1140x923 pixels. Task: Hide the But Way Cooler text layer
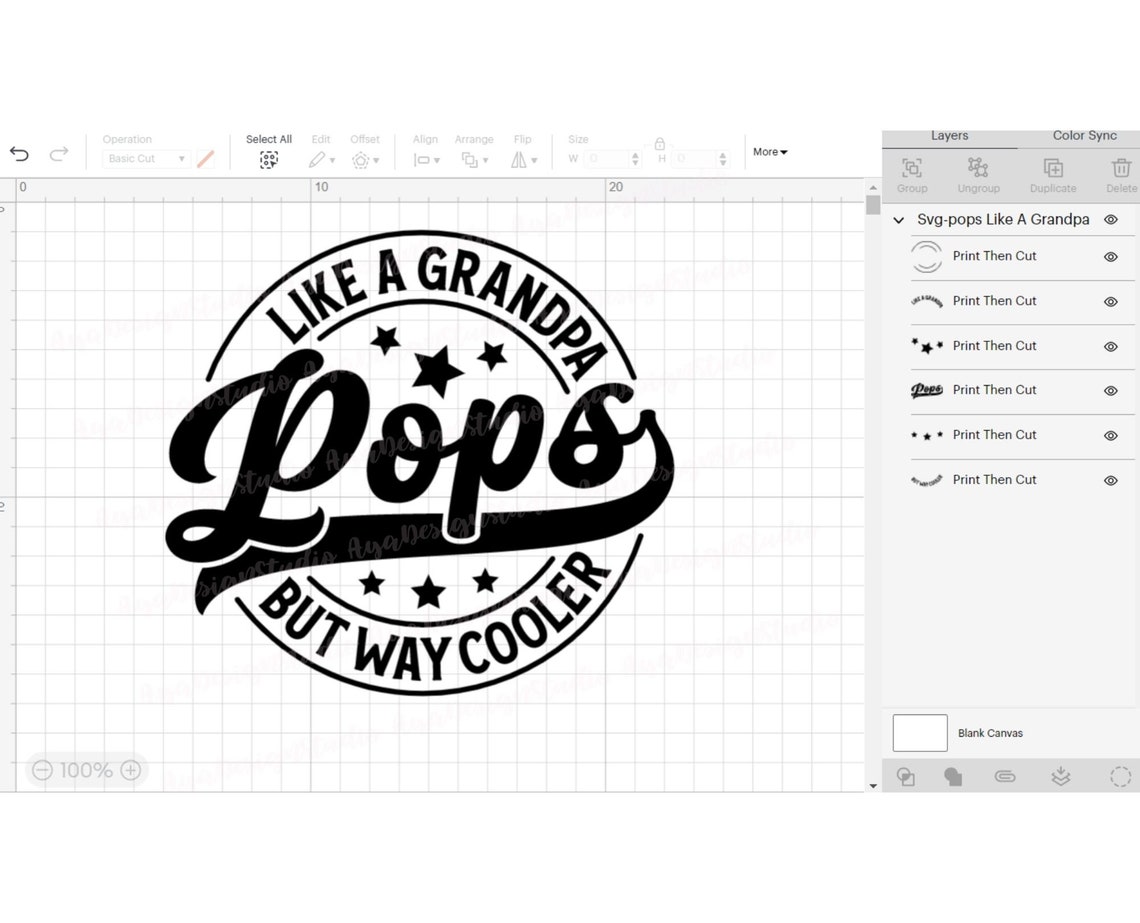pos(1111,480)
